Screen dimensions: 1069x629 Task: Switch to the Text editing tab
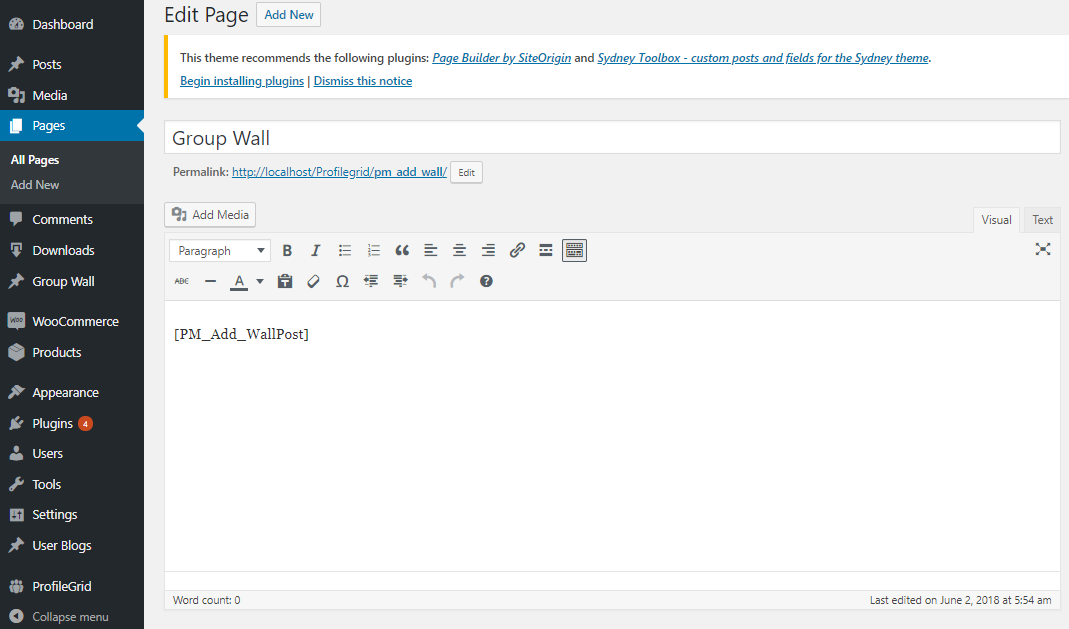(x=1042, y=219)
